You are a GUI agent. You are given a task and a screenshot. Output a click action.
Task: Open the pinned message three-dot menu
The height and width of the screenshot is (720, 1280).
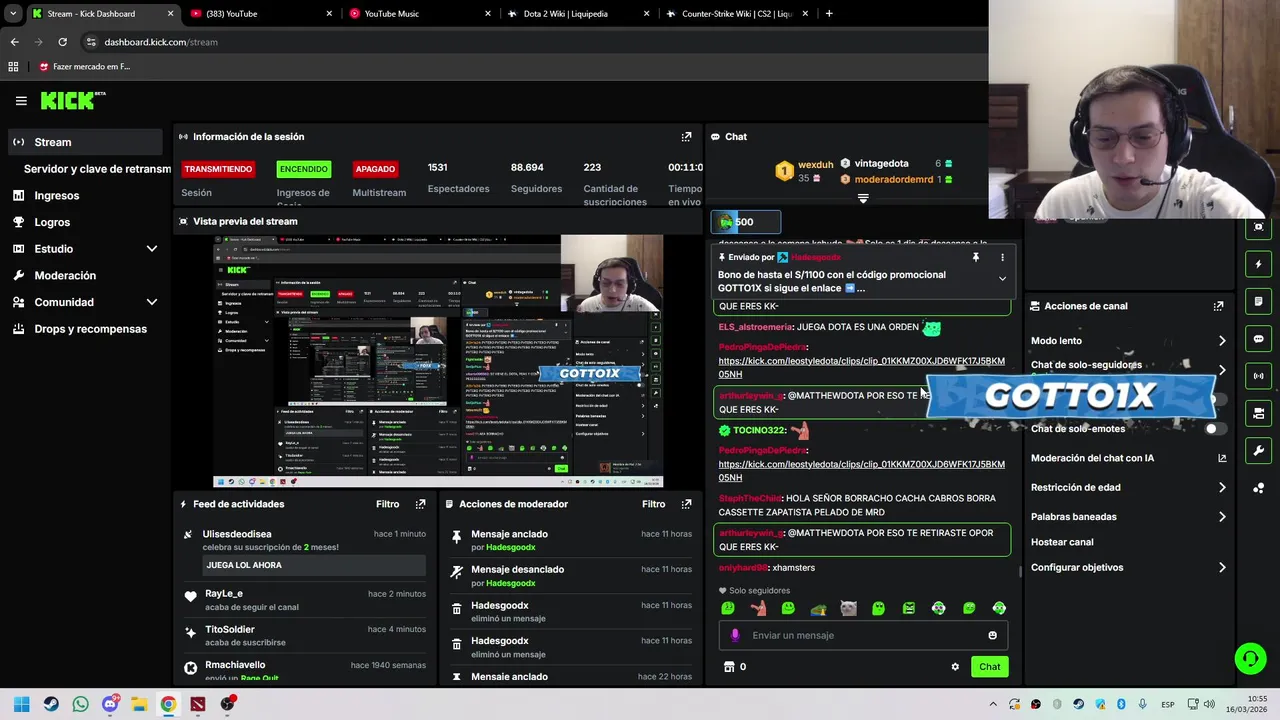[x=1002, y=257]
